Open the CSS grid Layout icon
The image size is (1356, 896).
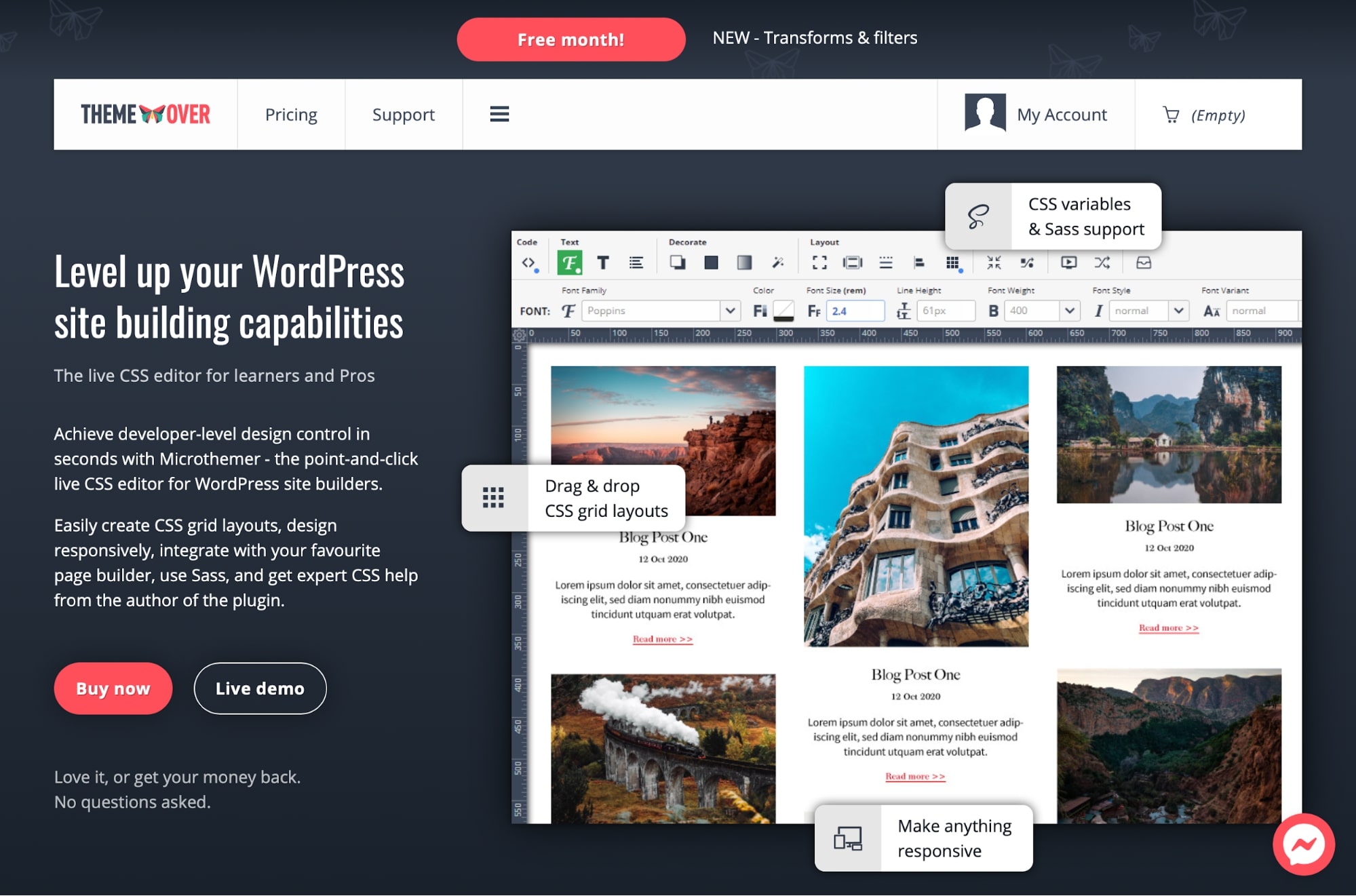pos(953,263)
